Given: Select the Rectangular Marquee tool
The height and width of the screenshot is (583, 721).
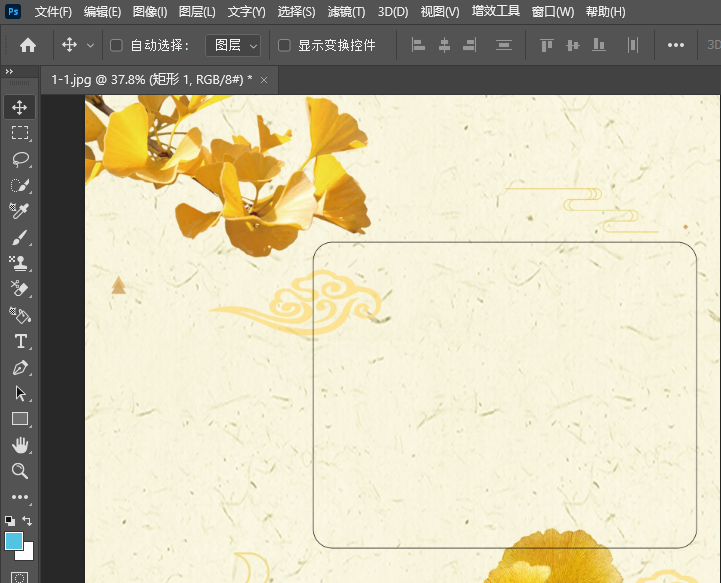Looking at the screenshot, I should tap(19, 133).
